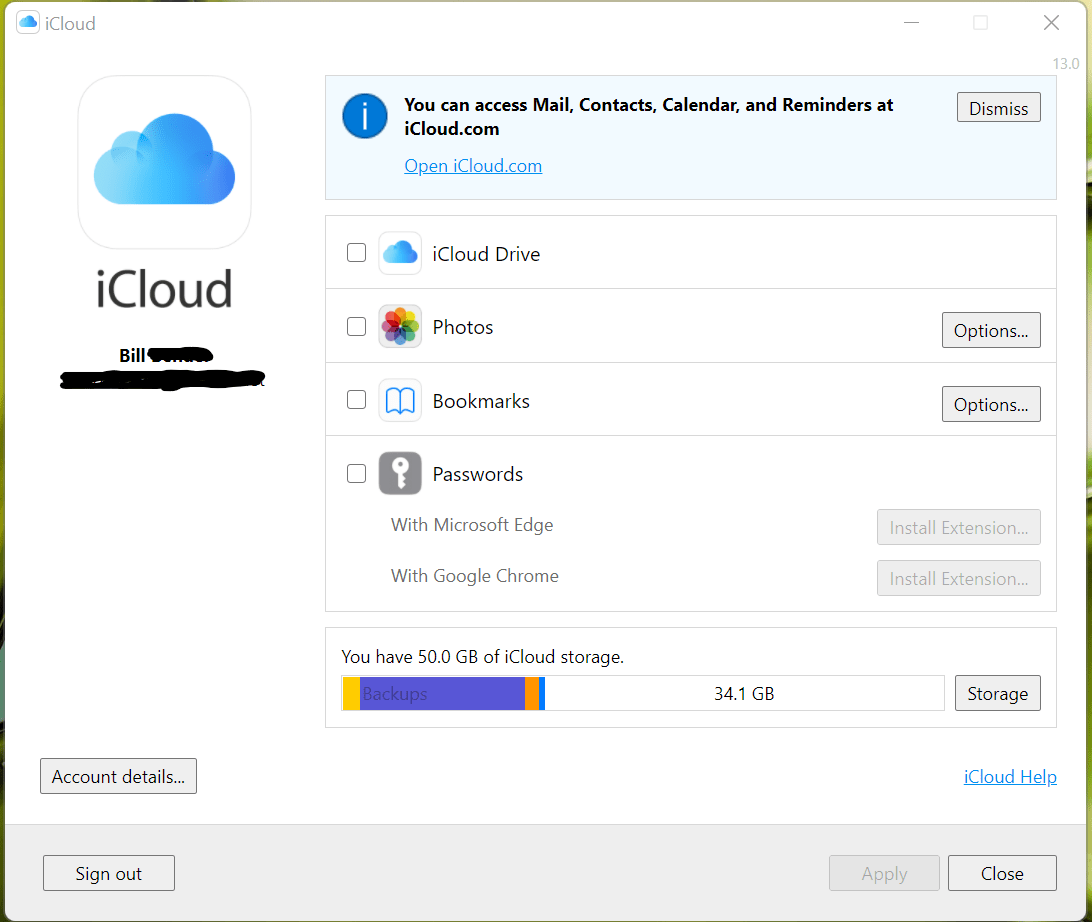Open the Storage management button
Viewport: 1092px width, 922px height.
pyautogui.click(x=997, y=693)
